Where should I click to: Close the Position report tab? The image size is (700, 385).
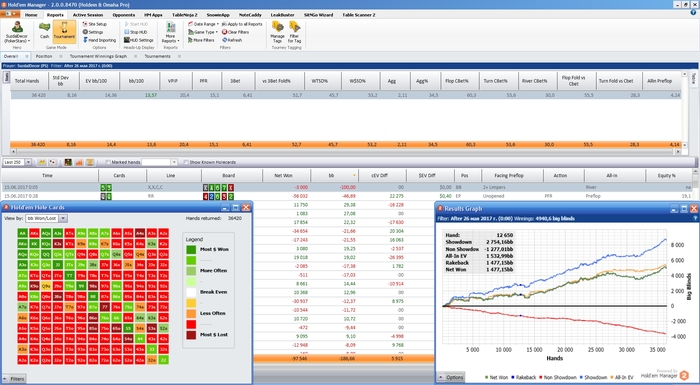(61, 56)
